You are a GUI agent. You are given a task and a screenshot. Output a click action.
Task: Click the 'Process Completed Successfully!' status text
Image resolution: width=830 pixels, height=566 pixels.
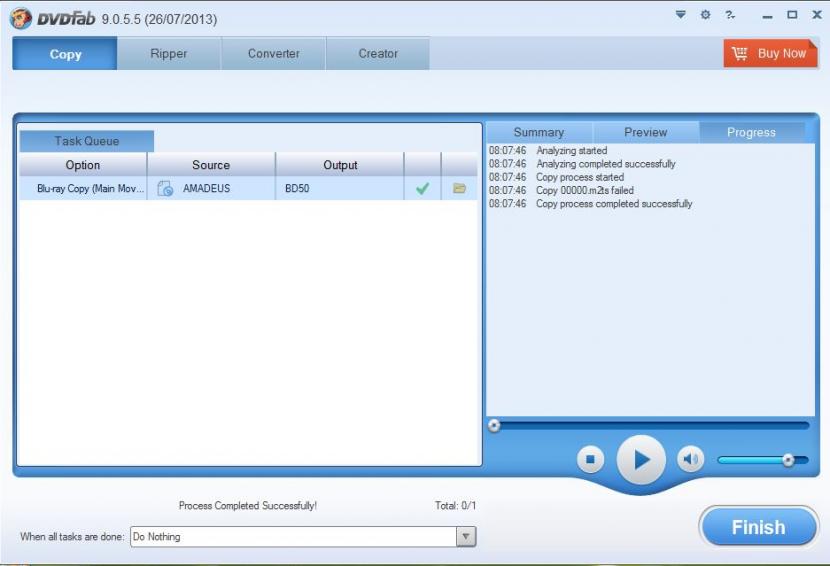248,506
